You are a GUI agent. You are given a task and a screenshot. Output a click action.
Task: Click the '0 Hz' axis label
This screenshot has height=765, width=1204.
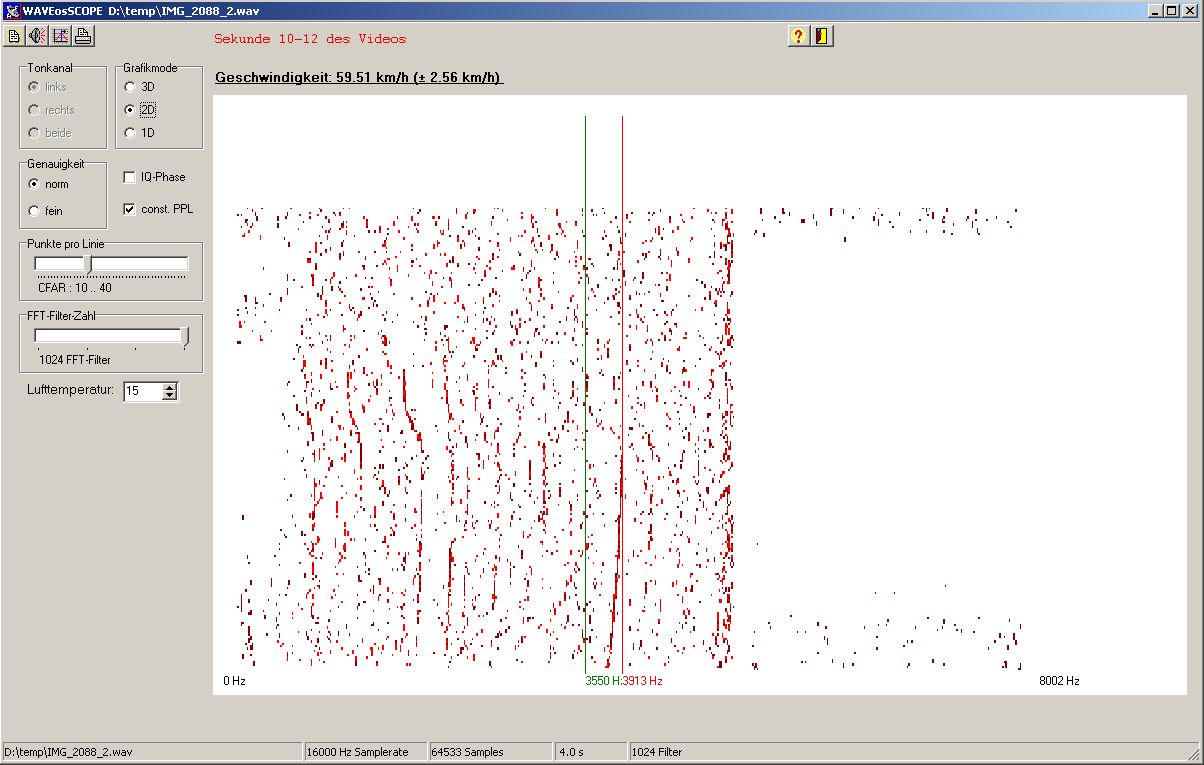pyautogui.click(x=234, y=681)
